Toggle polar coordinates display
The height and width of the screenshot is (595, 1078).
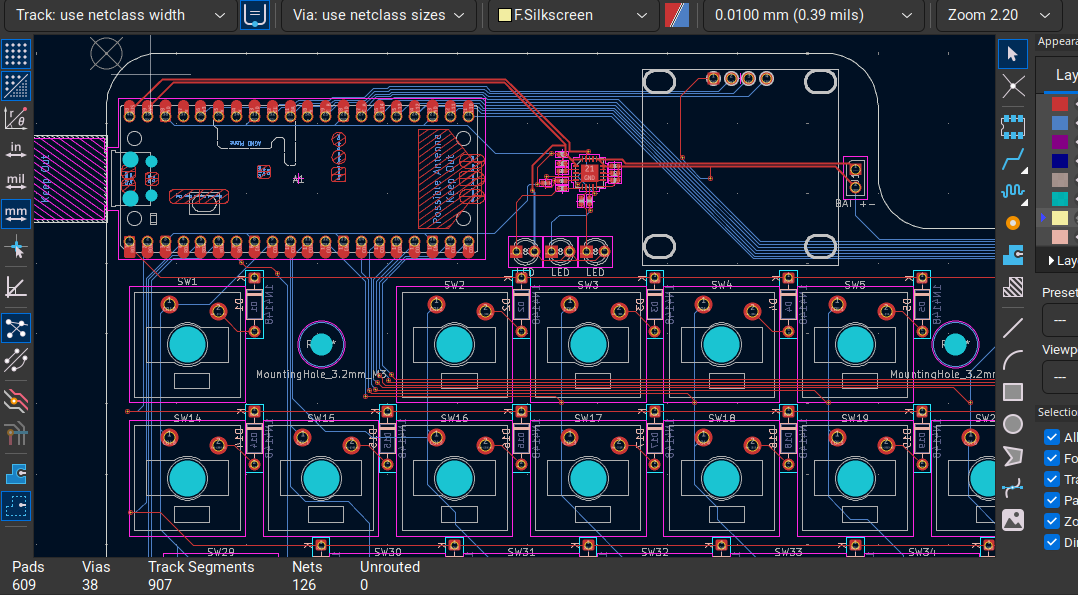pos(16,118)
